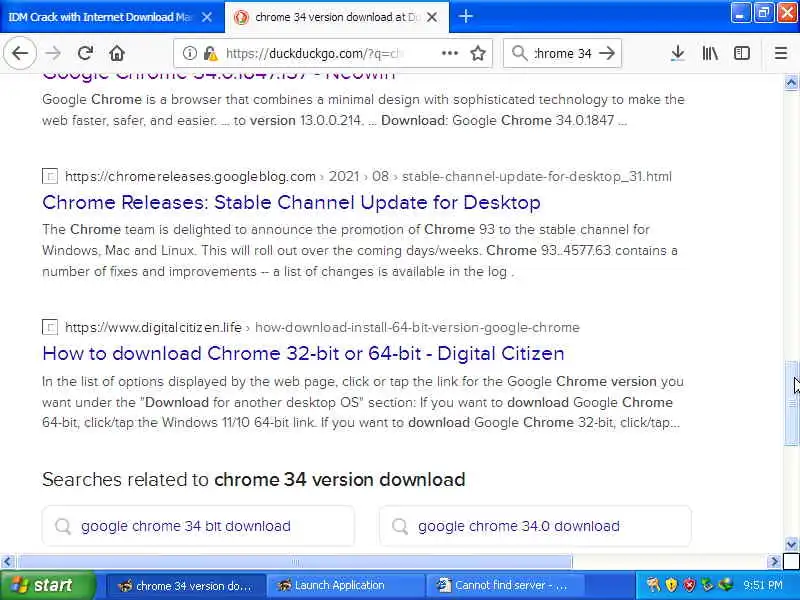Click the favicon next to chromereleases URL
800x600 pixels.
tap(50, 177)
